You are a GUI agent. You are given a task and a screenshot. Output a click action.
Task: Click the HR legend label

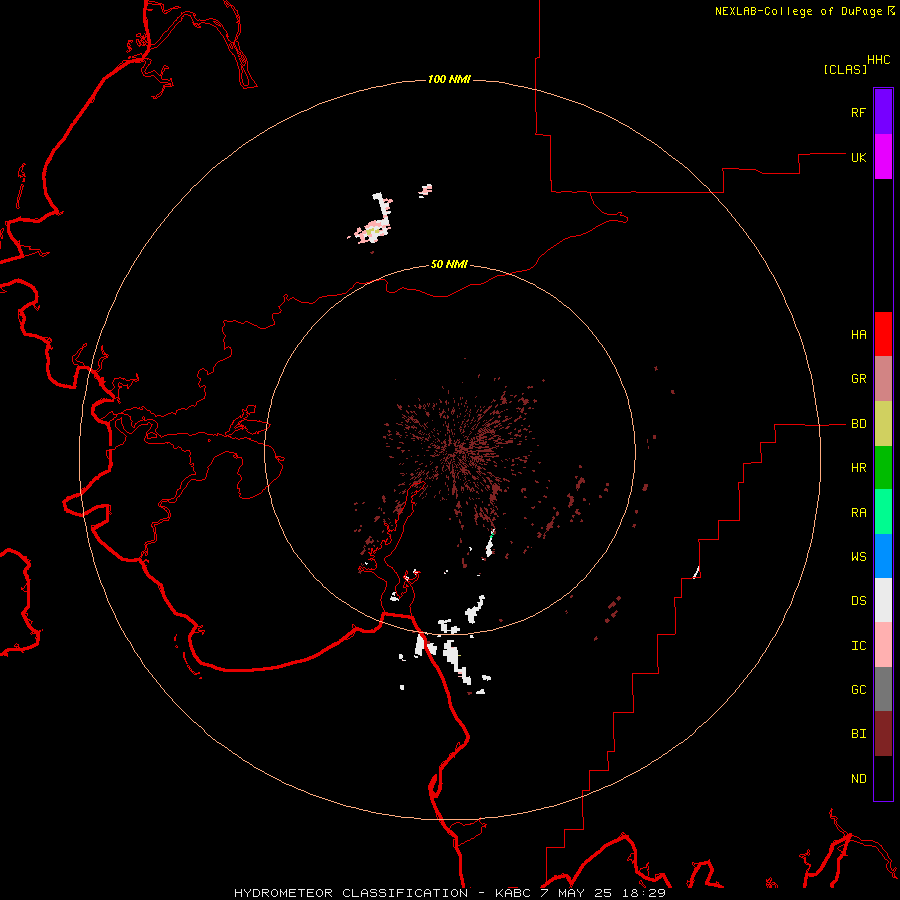858,468
